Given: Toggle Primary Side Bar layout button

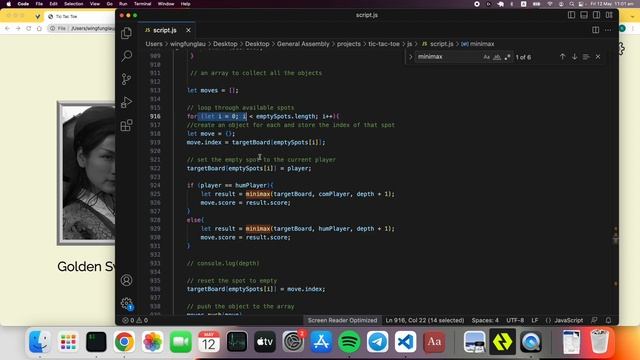Looking at the screenshot, I should 571,15.
